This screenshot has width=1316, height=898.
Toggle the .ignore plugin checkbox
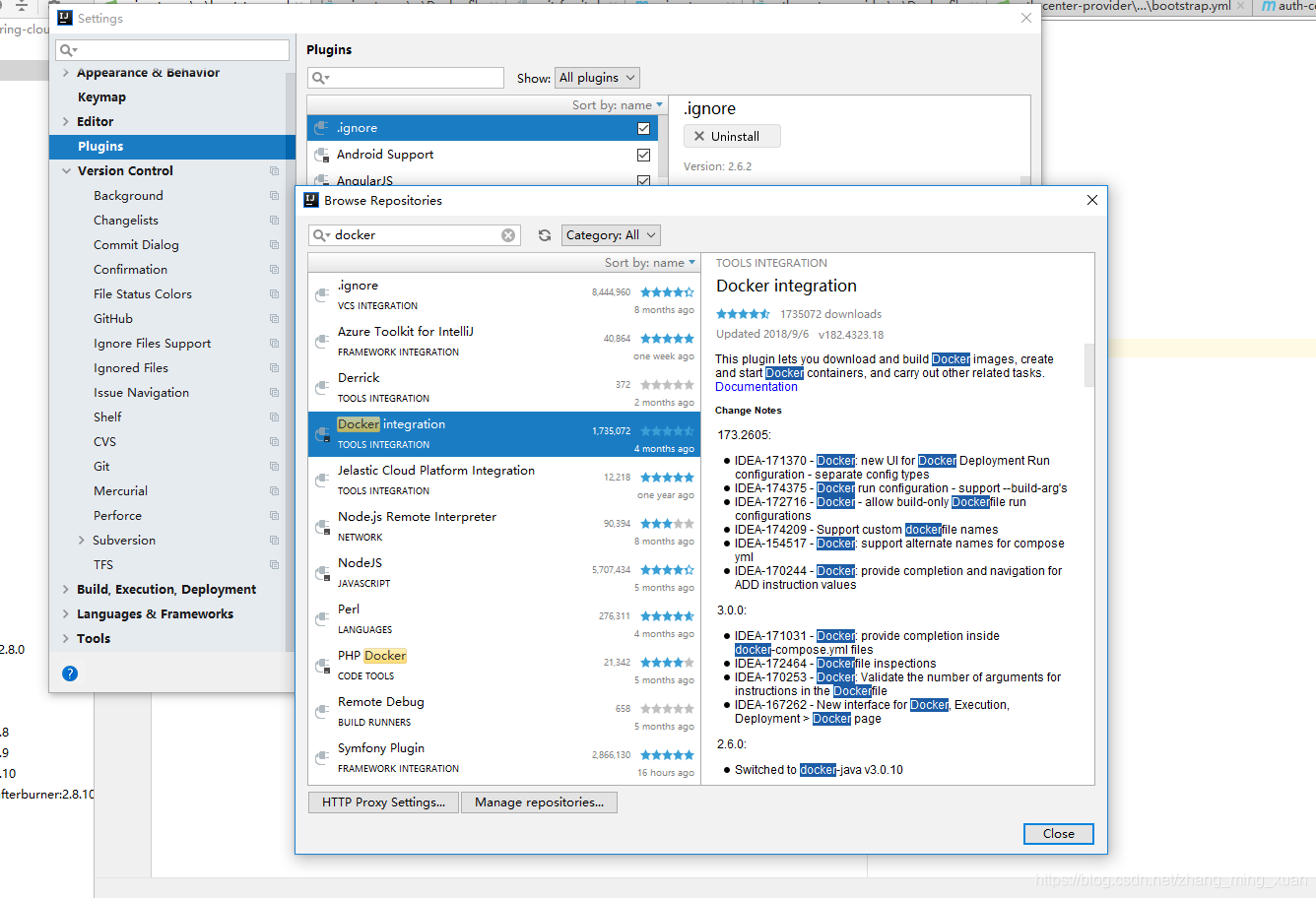tap(643, 128)
